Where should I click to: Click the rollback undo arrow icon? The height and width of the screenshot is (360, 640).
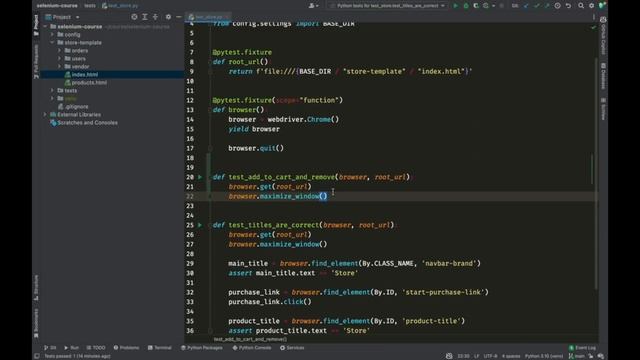point(568,6)
